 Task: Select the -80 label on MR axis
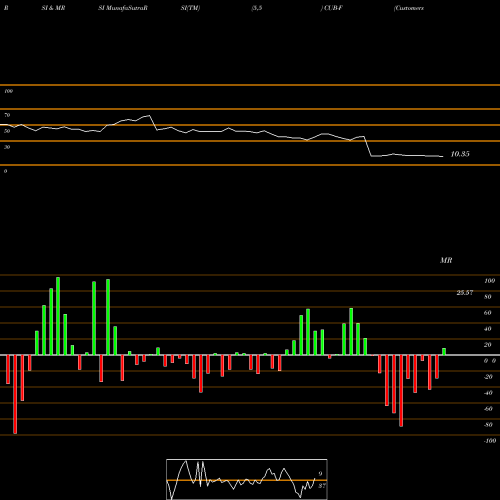click(x=488, y=425)
